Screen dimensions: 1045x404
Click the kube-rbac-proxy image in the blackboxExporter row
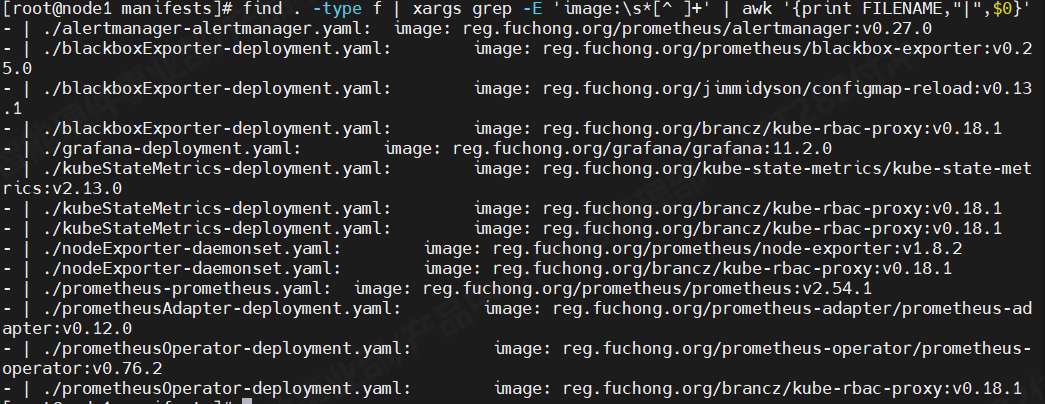point(772,129)
